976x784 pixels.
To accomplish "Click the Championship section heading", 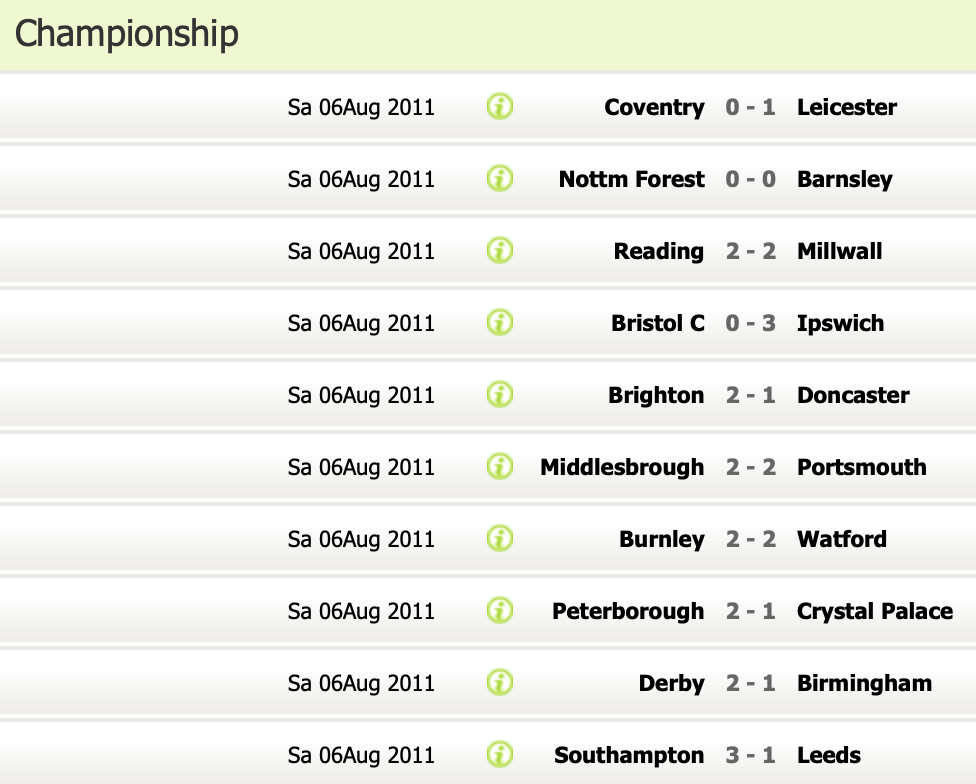I will click(x=127, y=33).
